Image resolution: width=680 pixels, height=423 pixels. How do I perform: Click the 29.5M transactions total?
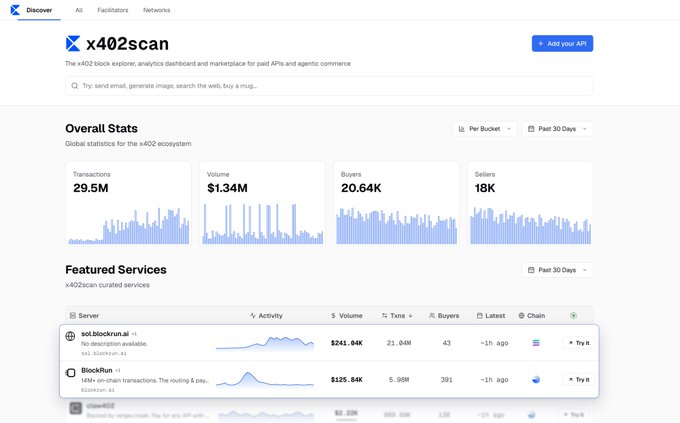[x=91, y=188]
